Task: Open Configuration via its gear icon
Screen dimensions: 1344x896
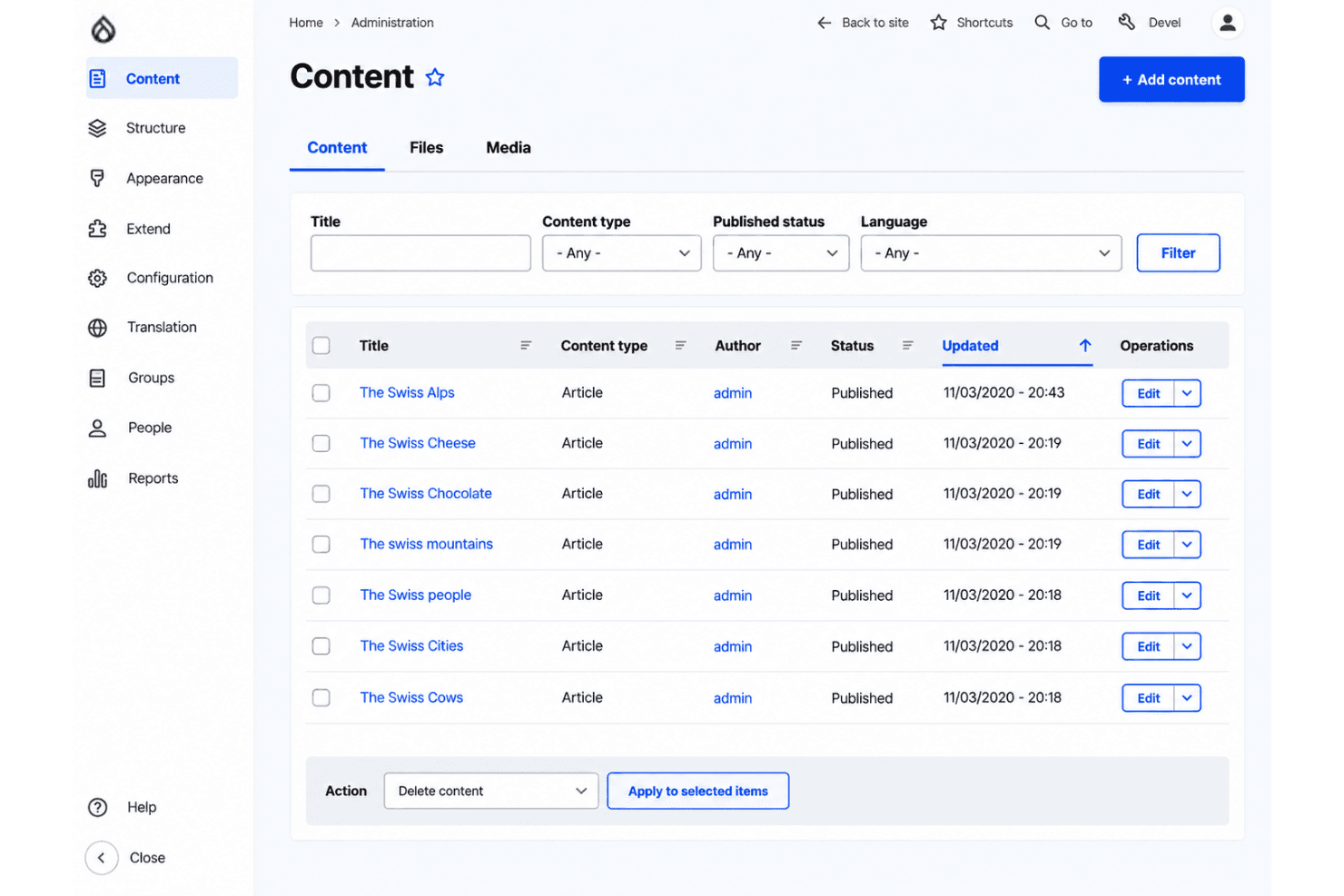Action: (97, 278)
